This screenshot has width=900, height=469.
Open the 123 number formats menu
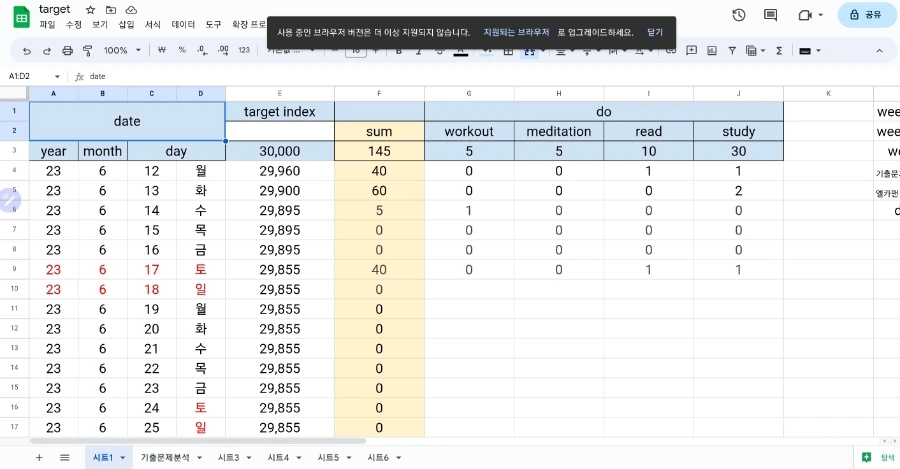(244, 51)
